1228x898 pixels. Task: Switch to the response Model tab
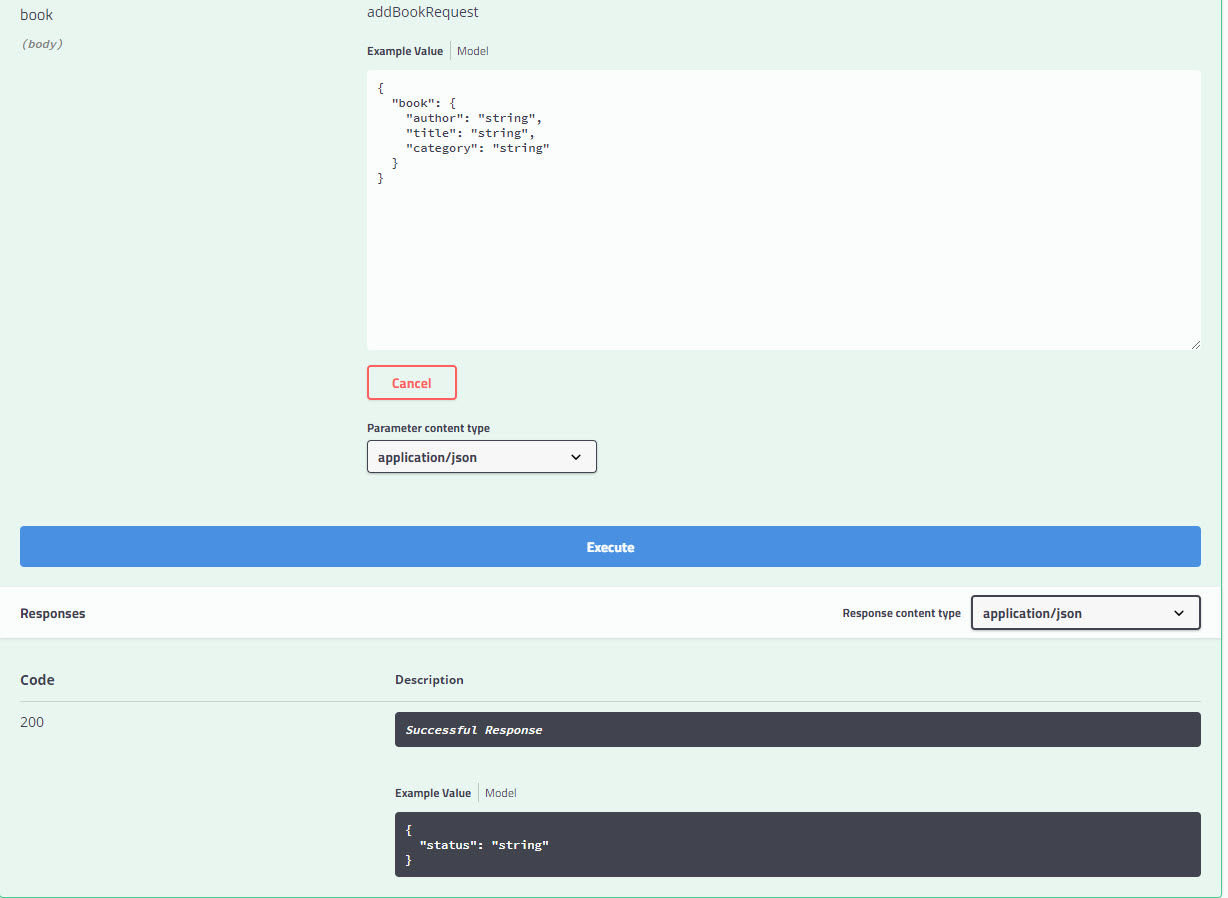tap(501, 793)
